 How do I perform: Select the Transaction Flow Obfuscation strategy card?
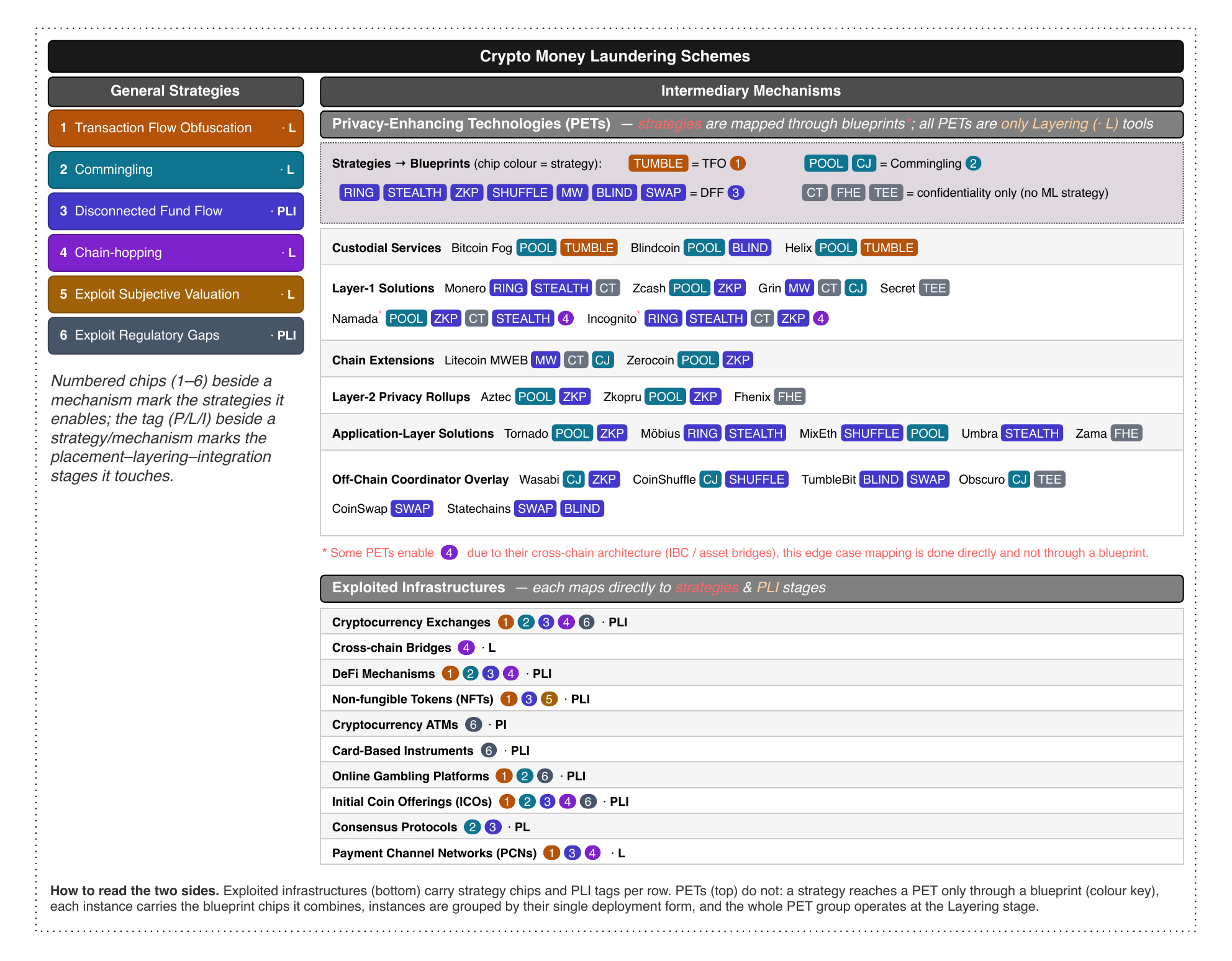[x=176, y=128]
